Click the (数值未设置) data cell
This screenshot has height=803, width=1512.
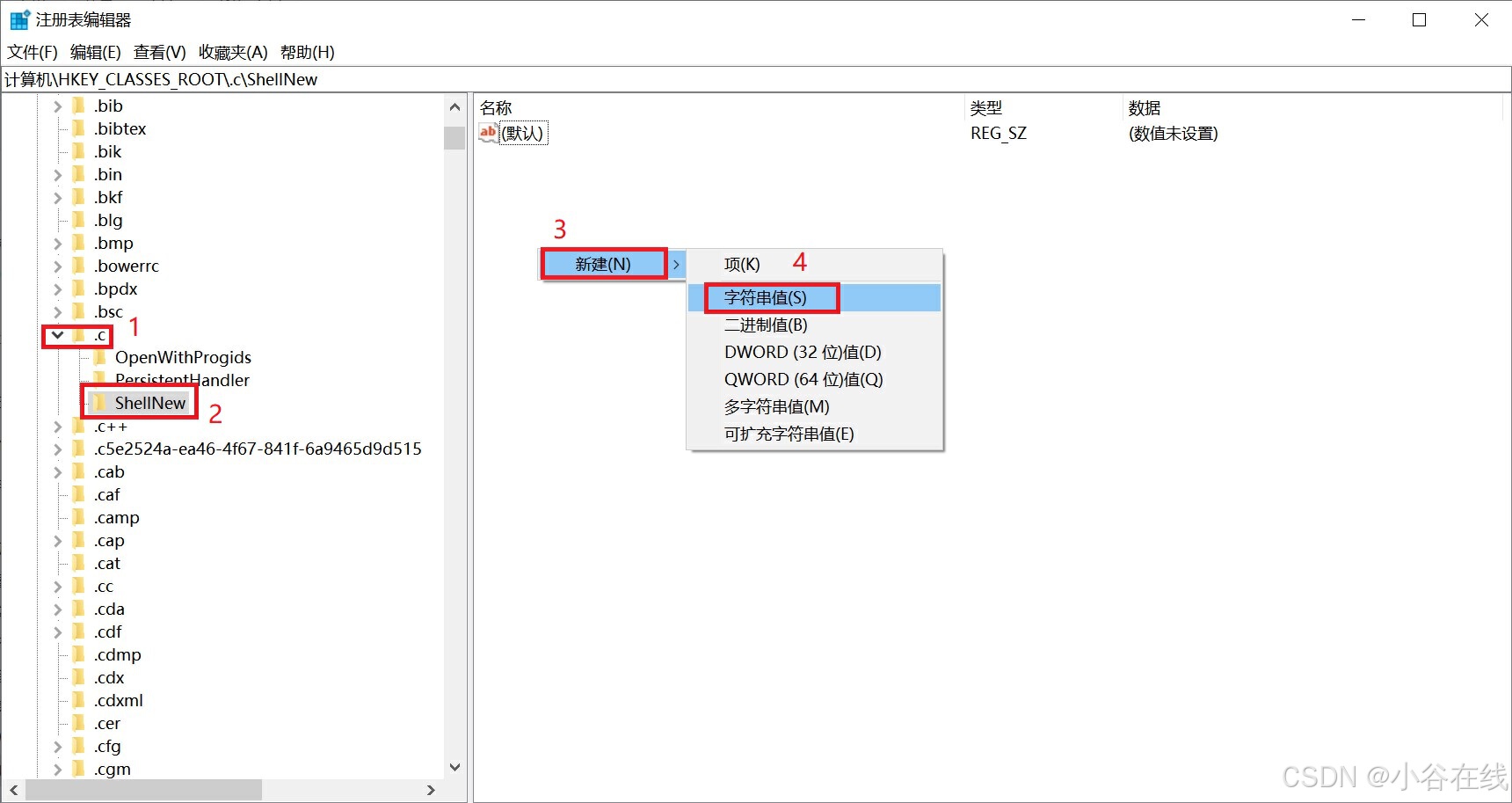(x=1173, y=133)
